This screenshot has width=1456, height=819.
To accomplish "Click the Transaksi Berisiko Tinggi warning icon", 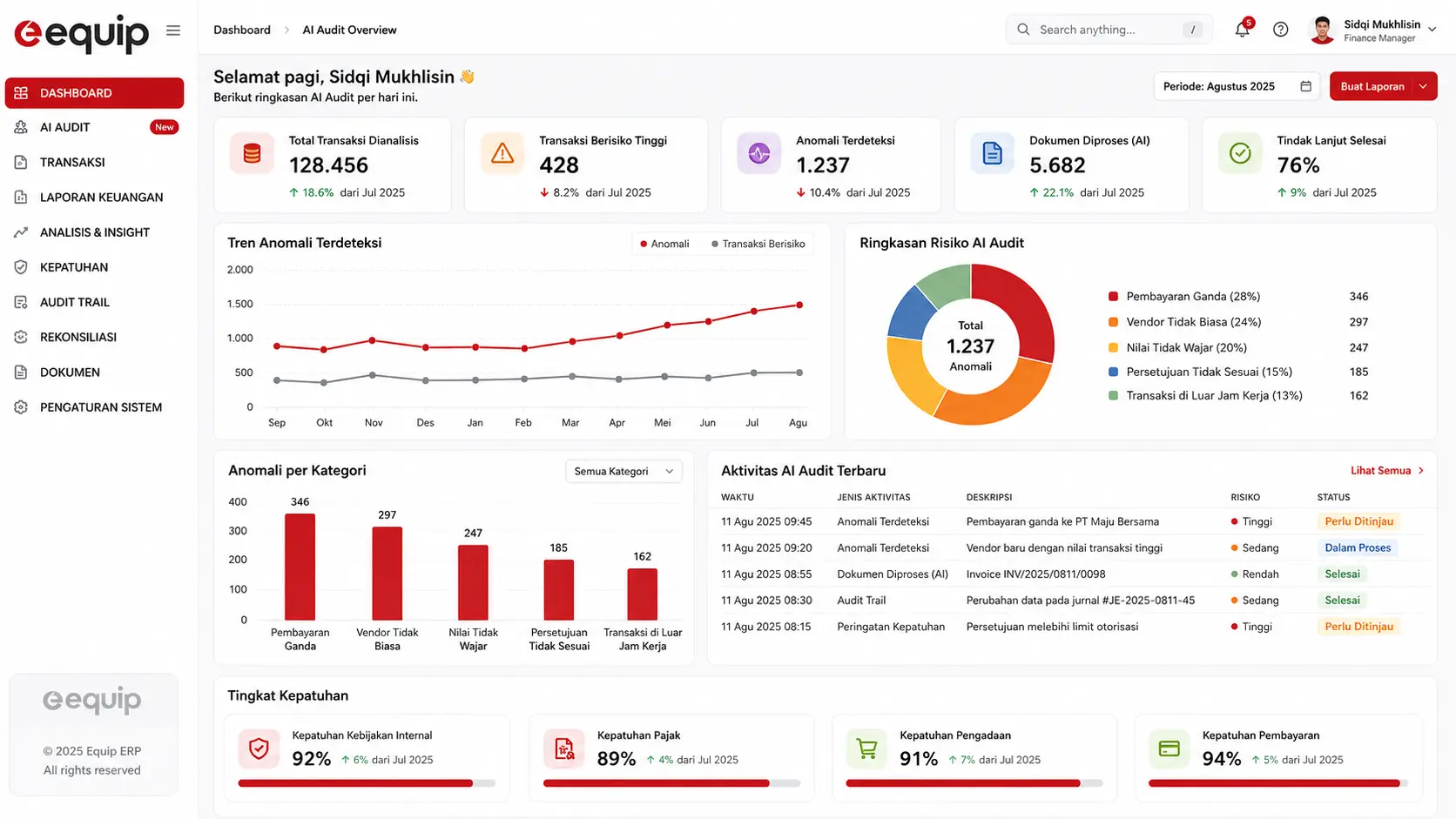I will coord(502,154).
